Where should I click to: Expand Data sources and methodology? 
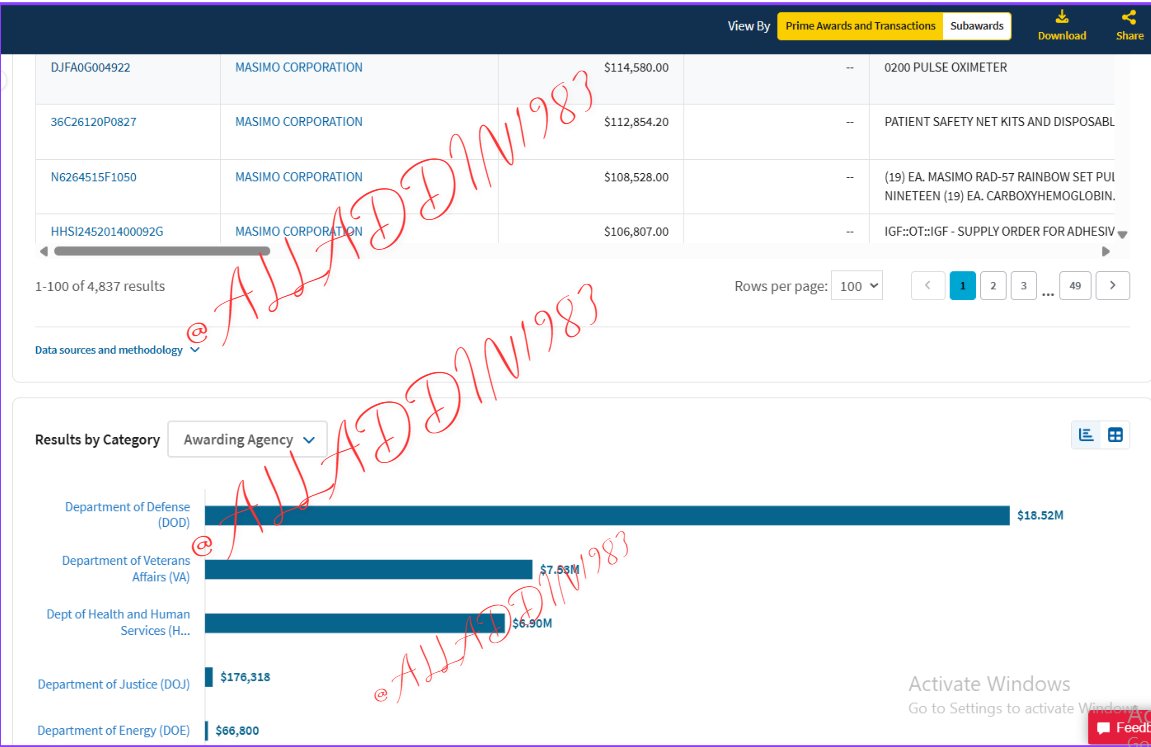click(117, 350)
